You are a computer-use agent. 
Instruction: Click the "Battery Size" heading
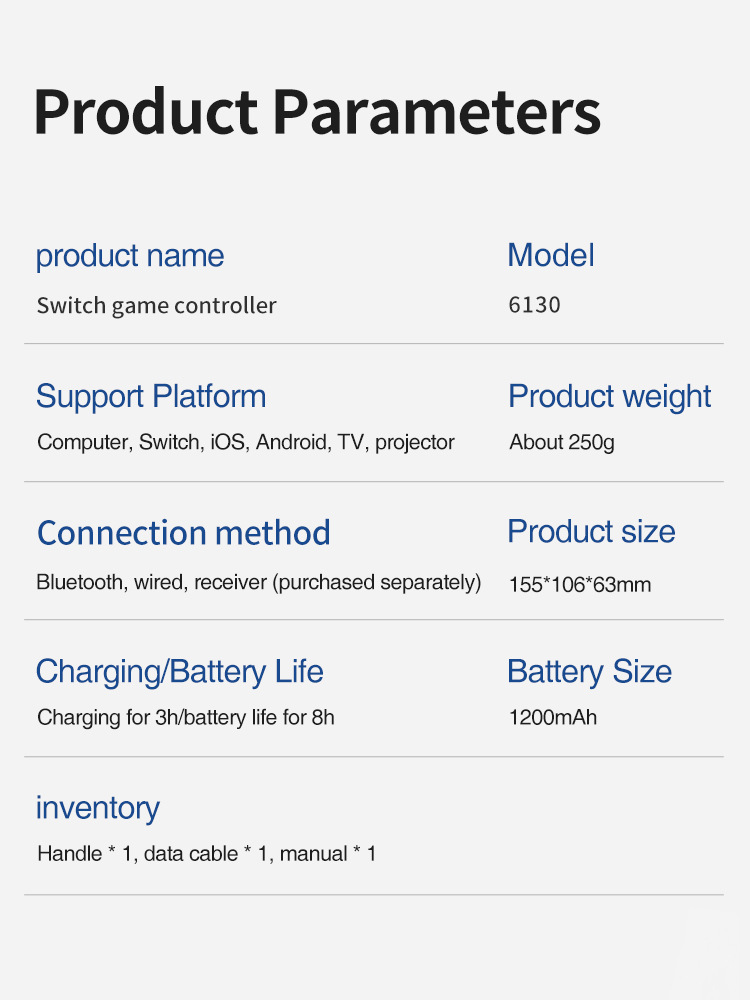(x=589, y=671)
